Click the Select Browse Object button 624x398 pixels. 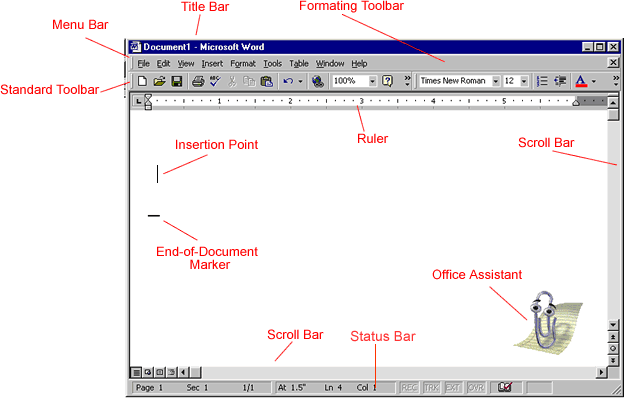[x=613, y=349]
